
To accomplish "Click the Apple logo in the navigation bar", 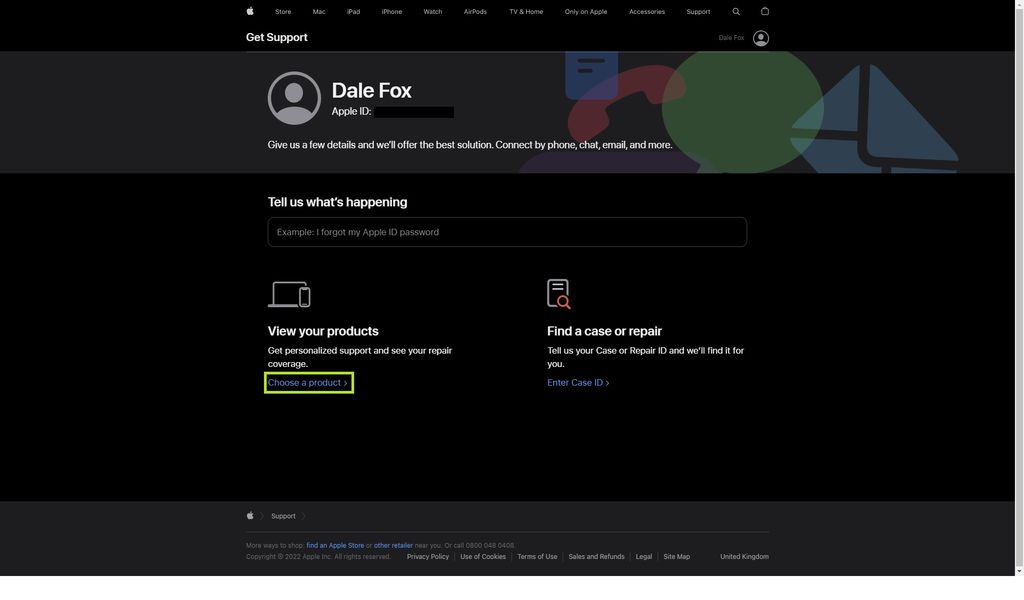I will 249,11.
